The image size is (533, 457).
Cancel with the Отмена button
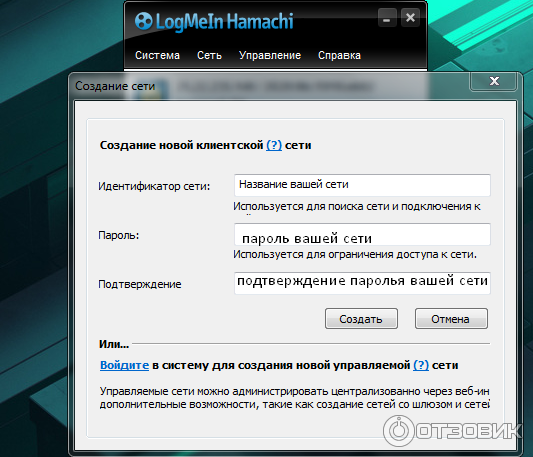451,319
